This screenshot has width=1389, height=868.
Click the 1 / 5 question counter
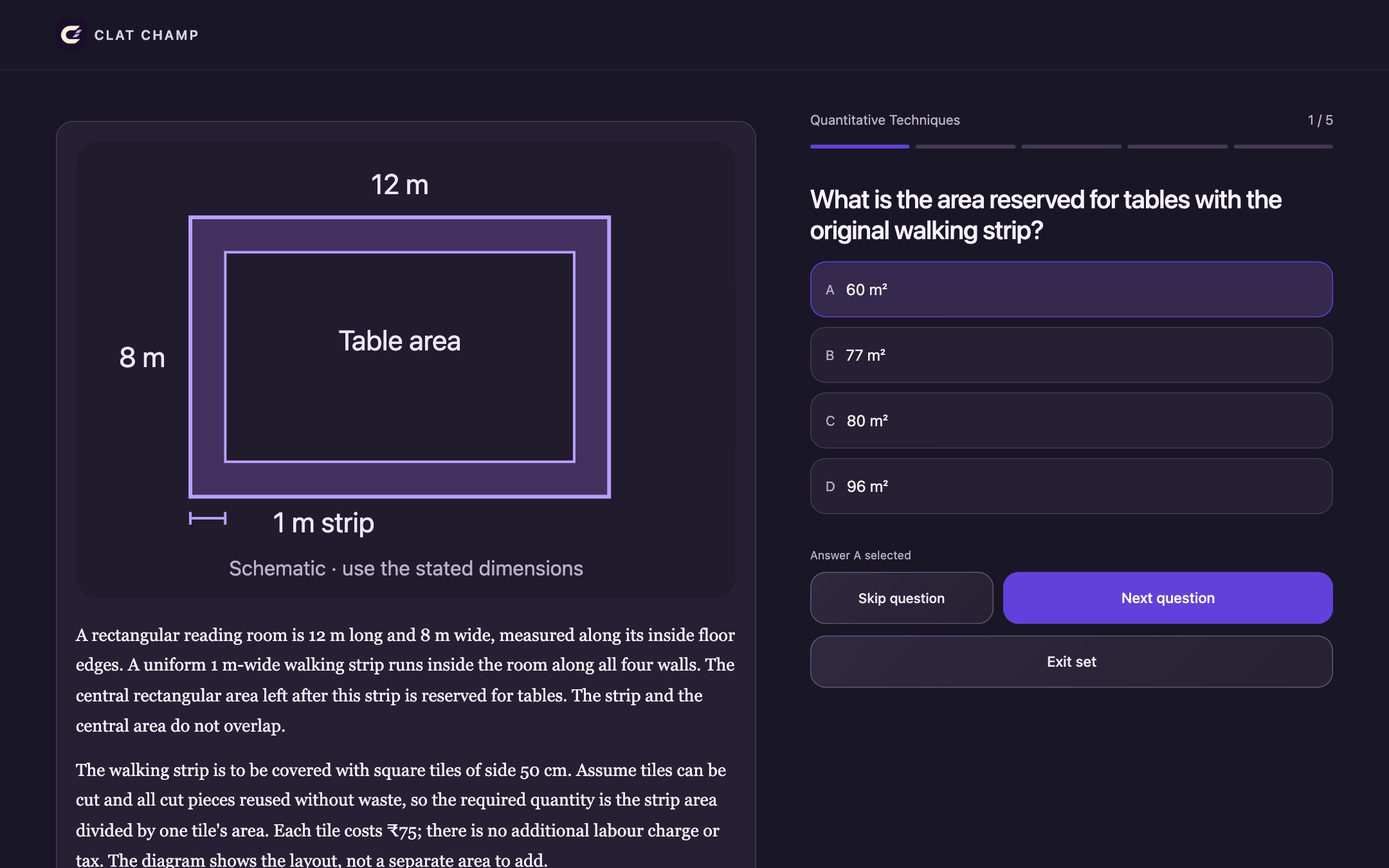[x=1320, y=120]
